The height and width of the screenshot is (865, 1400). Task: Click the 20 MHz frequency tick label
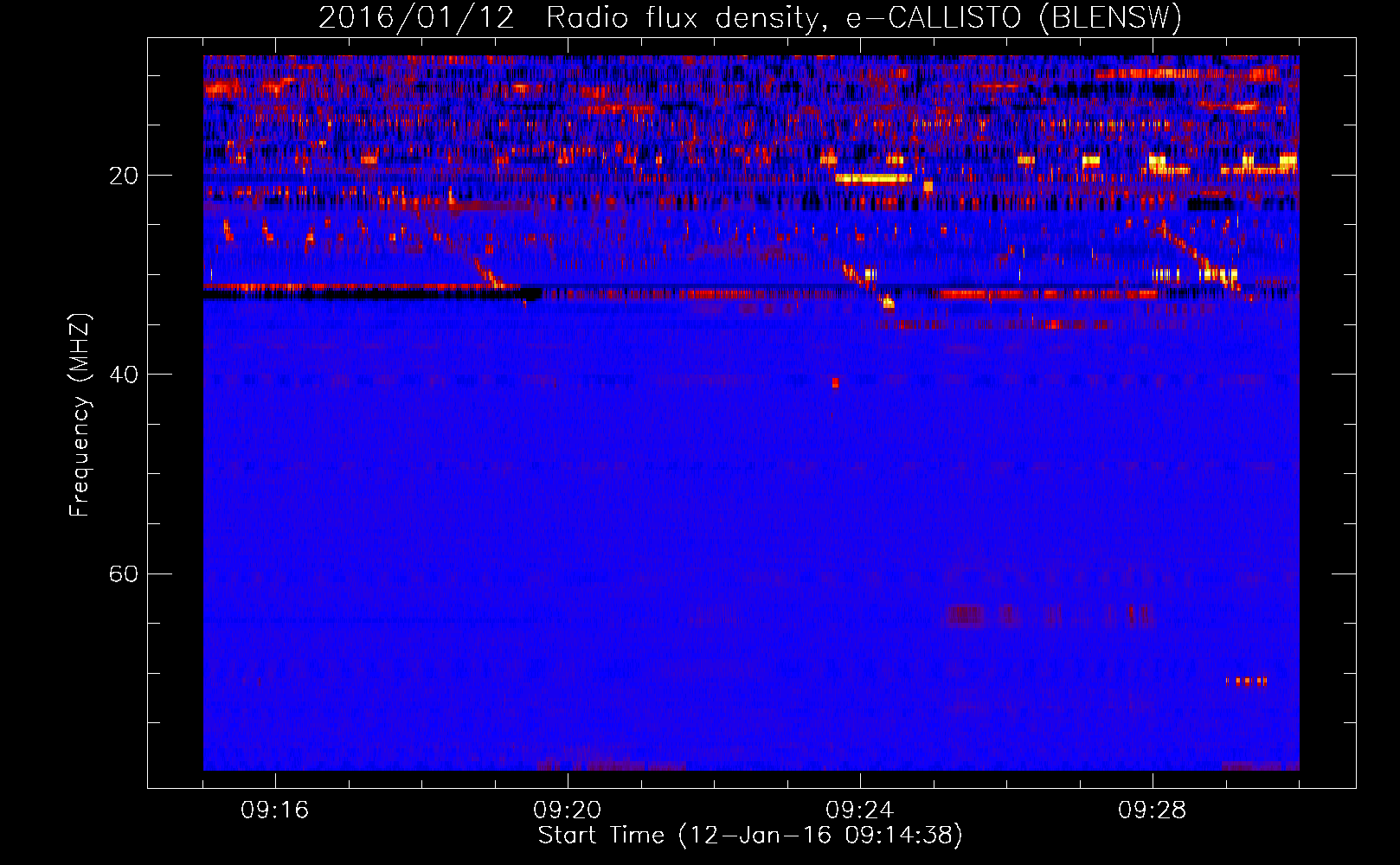pos(124,176)
